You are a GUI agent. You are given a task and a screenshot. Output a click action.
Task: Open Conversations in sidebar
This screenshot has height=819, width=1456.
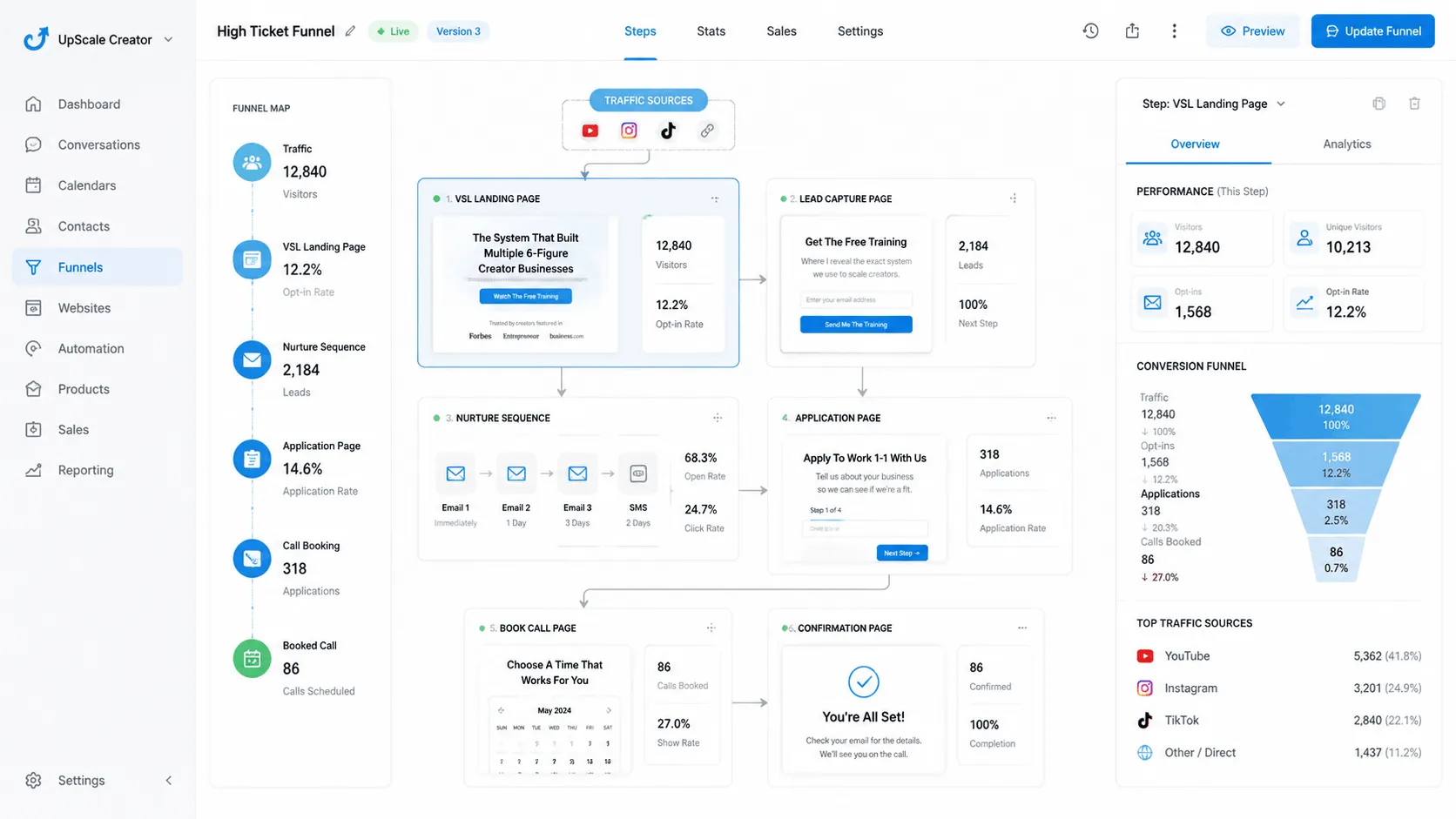tap(98, 144)
